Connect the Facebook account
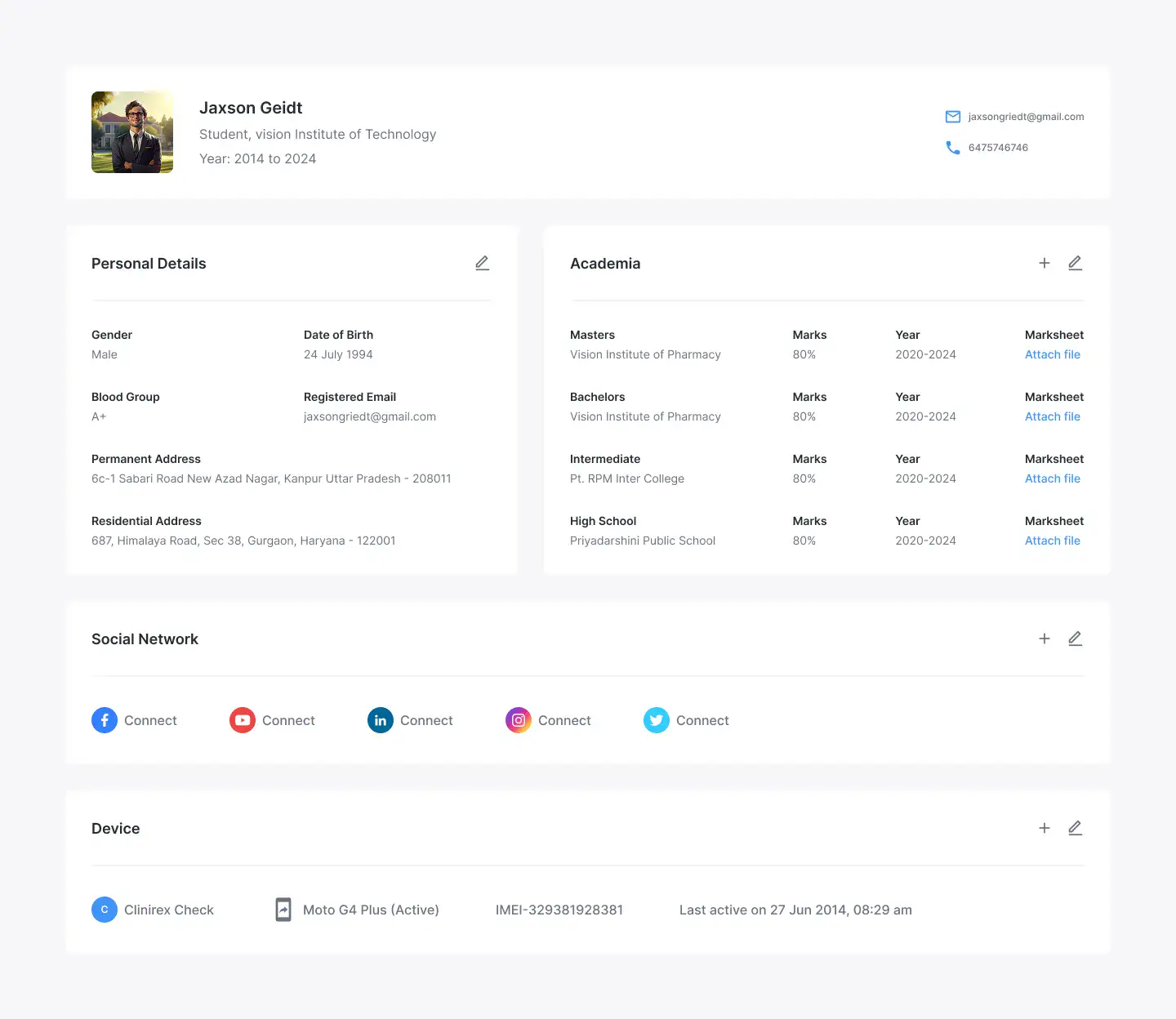 pos(150,720)
